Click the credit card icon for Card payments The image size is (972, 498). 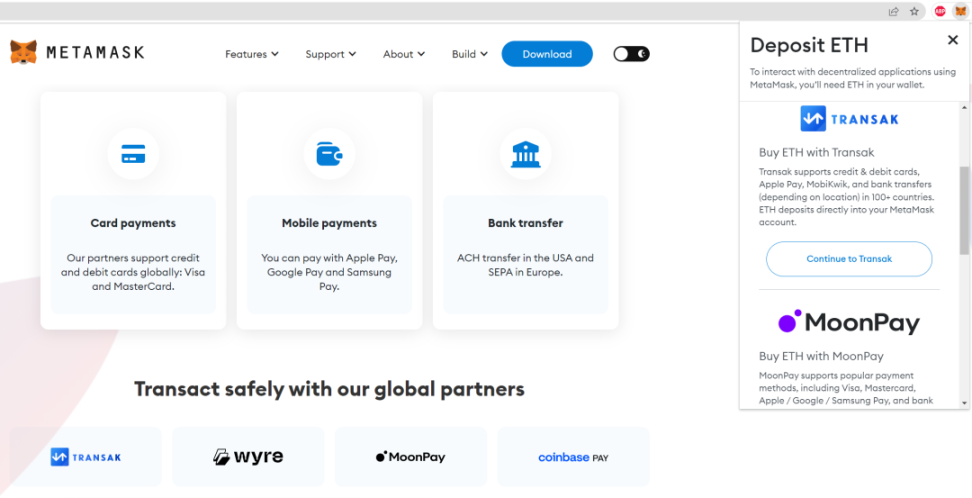point(133,154)
